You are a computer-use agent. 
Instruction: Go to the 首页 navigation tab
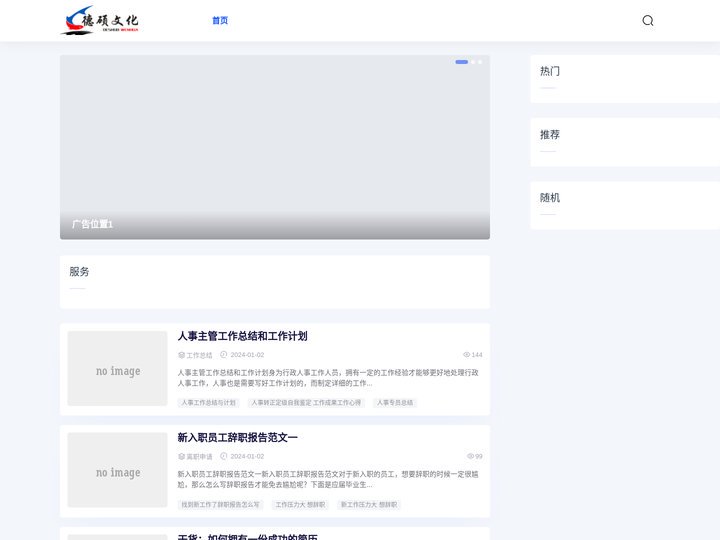click(x=220, y=20)
